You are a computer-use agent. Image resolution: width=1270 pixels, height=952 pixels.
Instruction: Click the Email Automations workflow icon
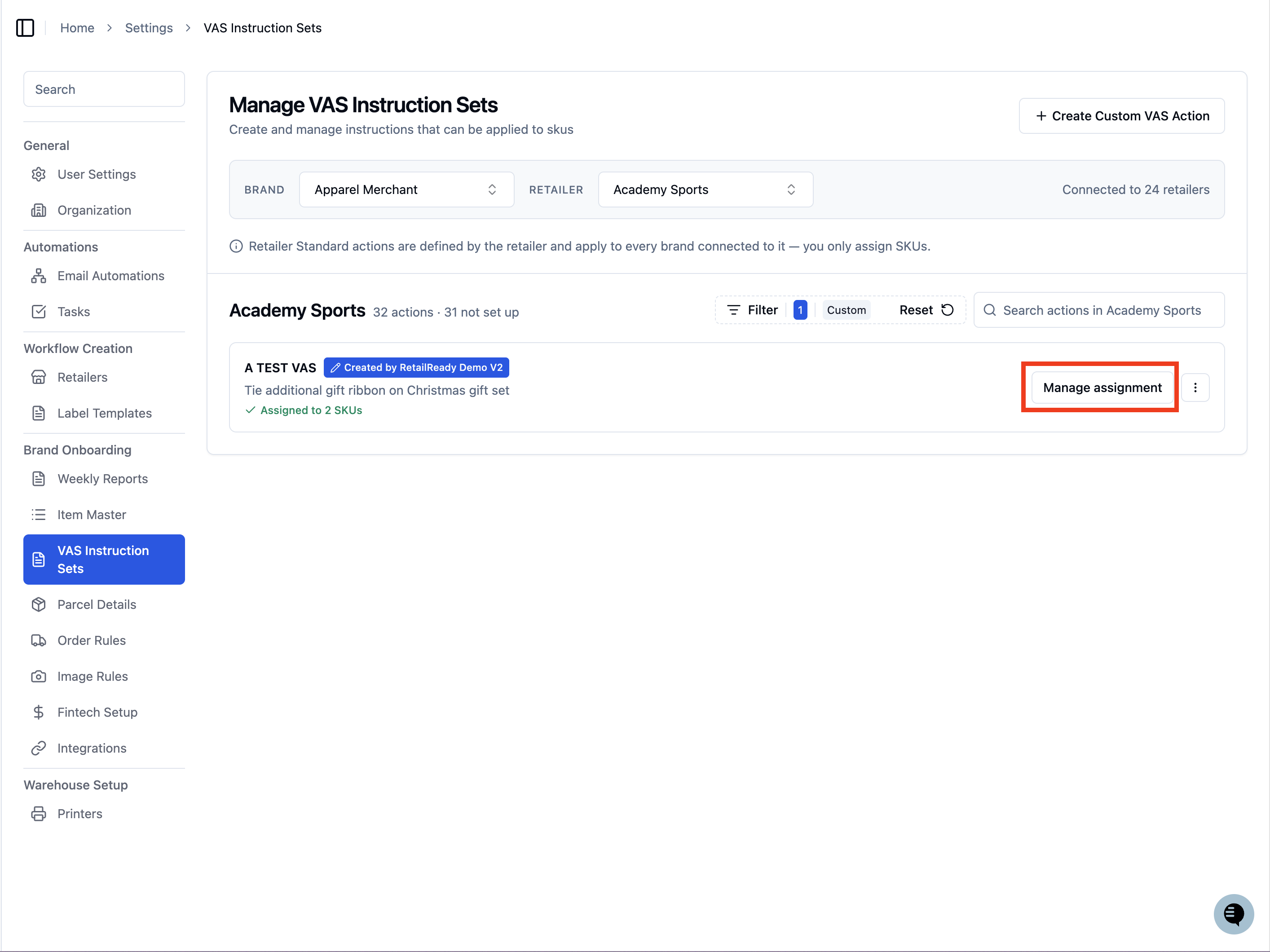pyautogui.click(x=39, y=276)
